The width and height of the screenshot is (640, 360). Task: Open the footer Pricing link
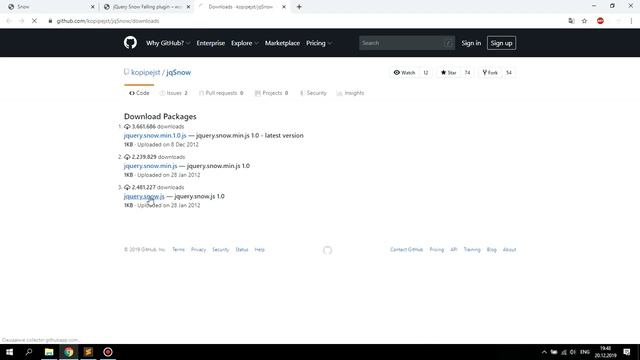coord(436,249)
